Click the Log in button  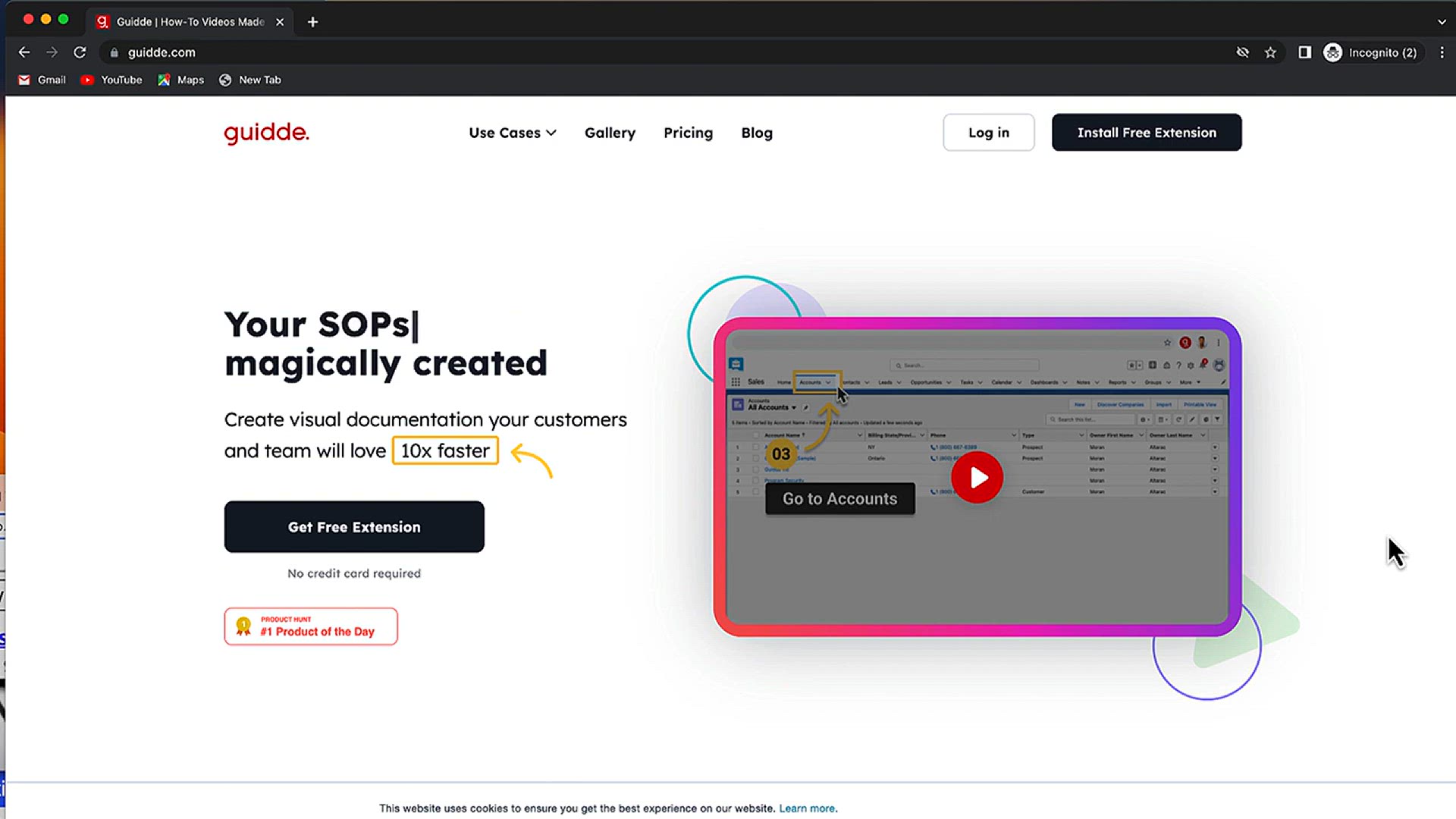pyautogui.click(x=989, y=133)
